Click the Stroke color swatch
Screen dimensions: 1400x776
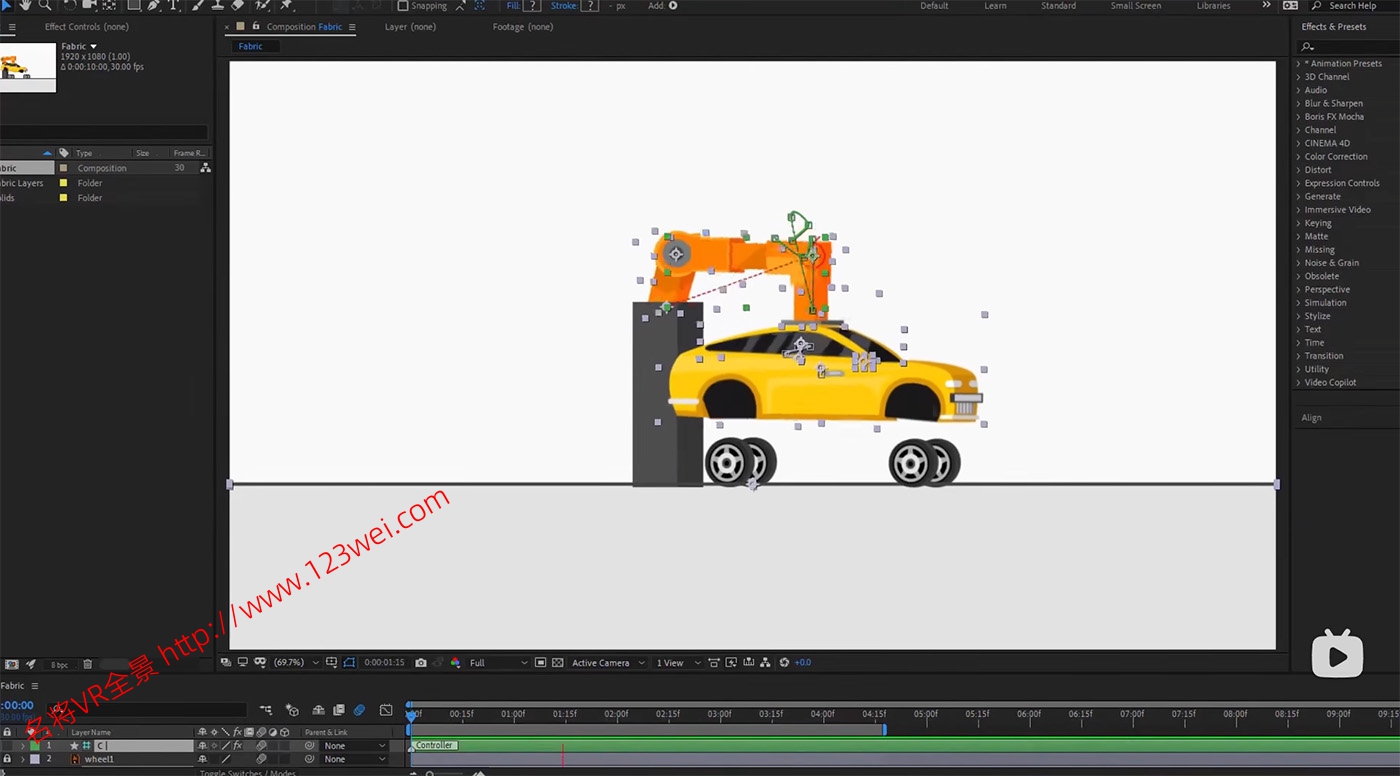(590, 6)
